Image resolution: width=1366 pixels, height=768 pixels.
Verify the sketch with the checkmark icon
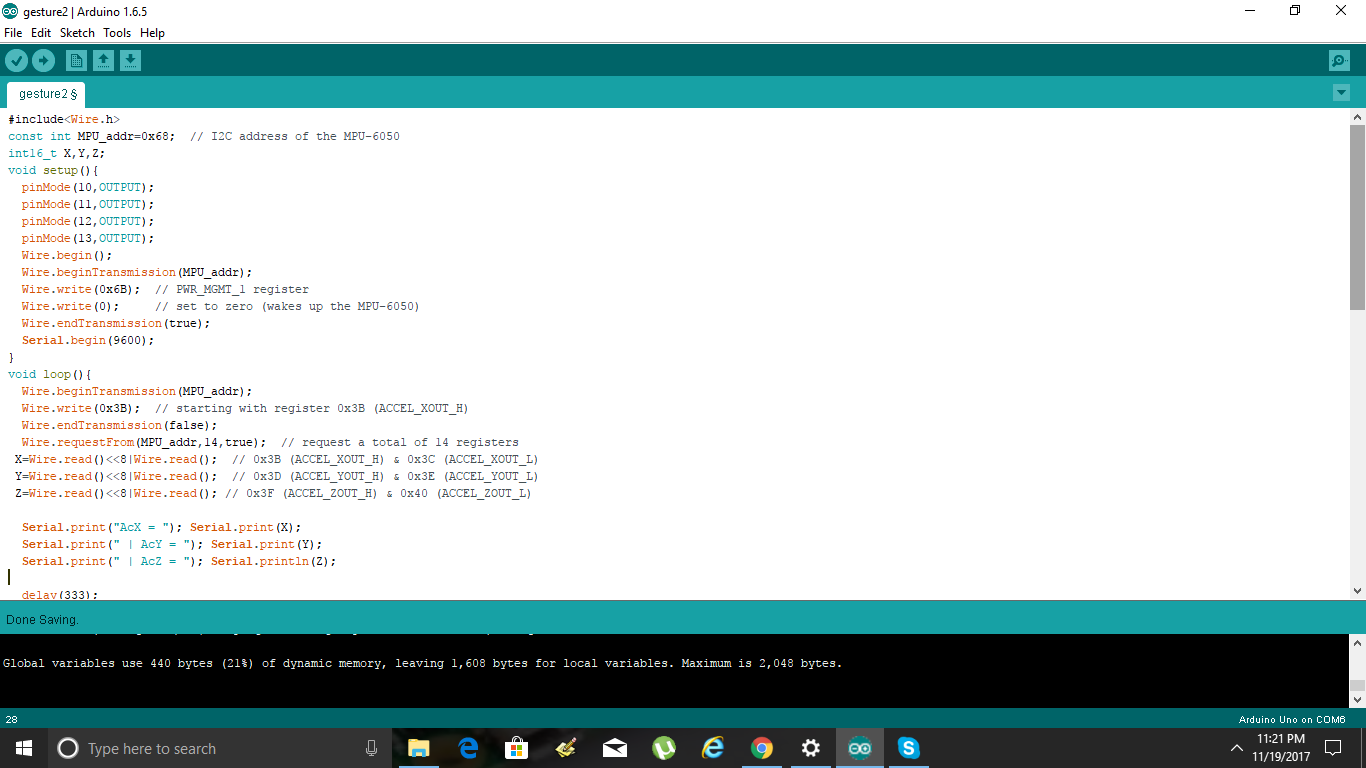(x=16, y=60)
